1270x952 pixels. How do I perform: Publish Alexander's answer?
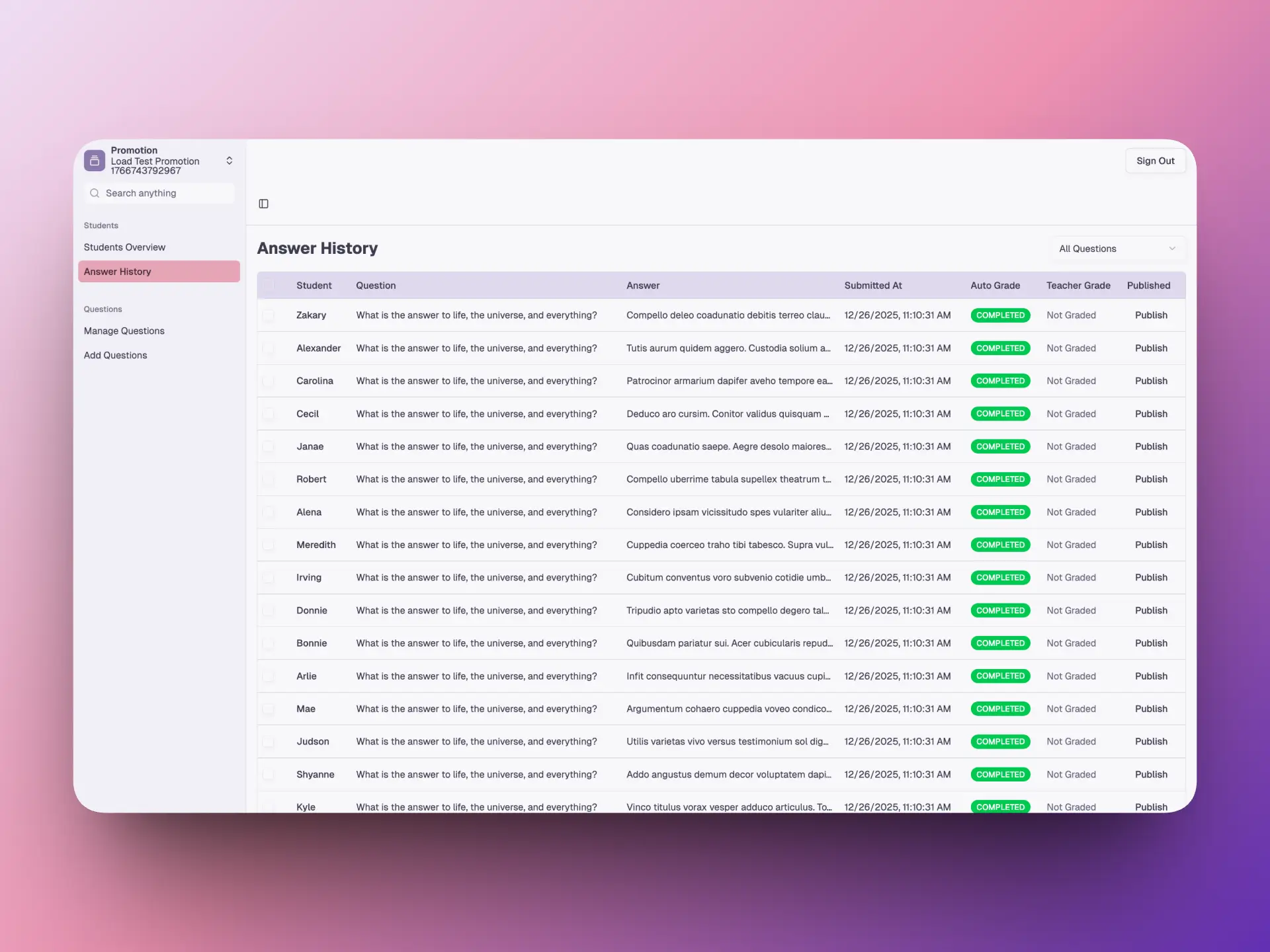point(1151,348)
